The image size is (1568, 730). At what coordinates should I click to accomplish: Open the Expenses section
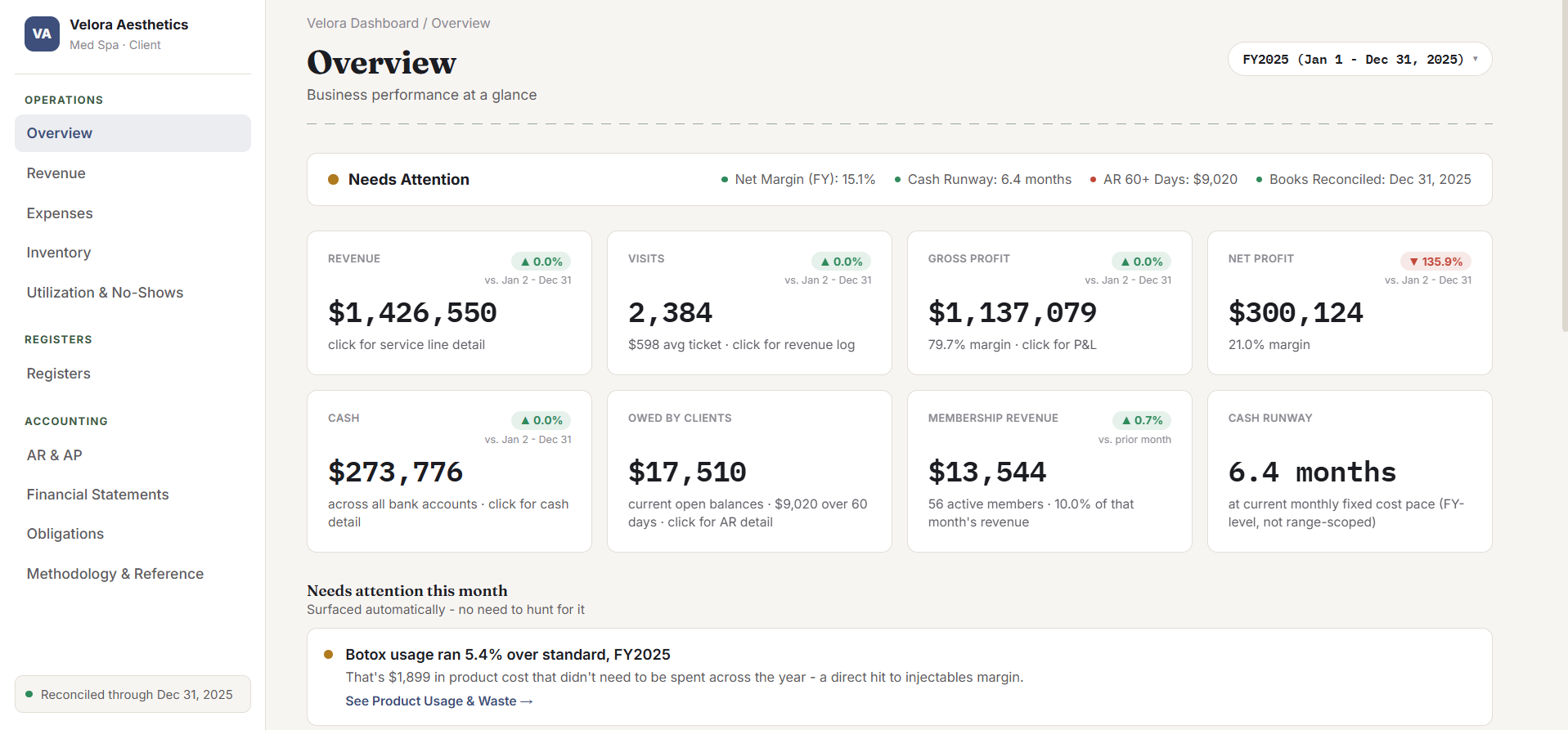tap(133, 213)
